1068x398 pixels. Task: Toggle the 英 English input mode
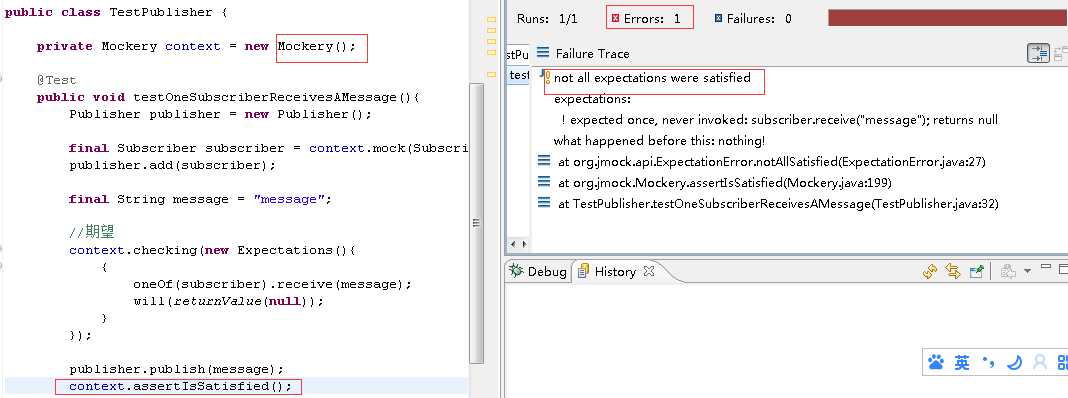click(x=962, y=363)
